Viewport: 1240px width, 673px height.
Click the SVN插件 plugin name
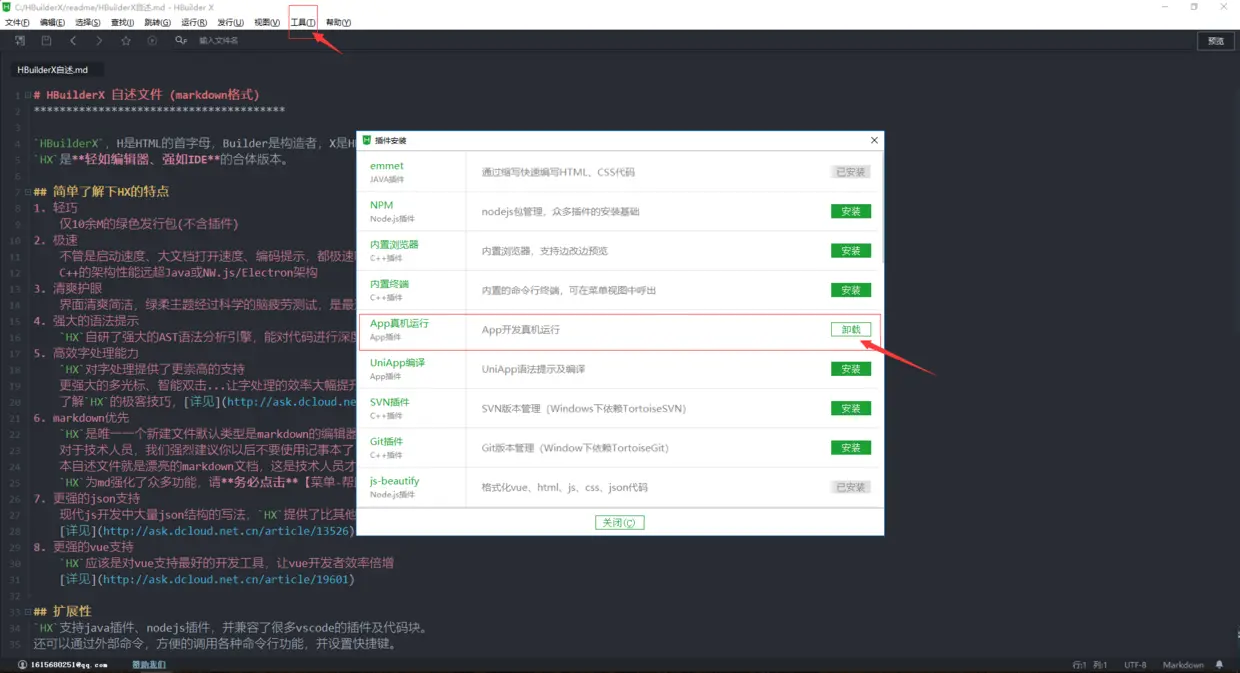click(389, 402)
